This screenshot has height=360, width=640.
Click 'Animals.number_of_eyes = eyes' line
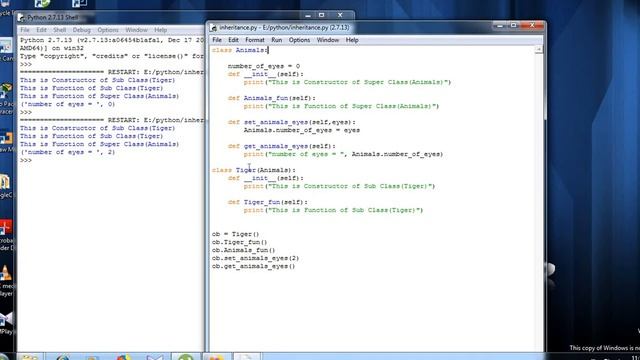(302, 130)
